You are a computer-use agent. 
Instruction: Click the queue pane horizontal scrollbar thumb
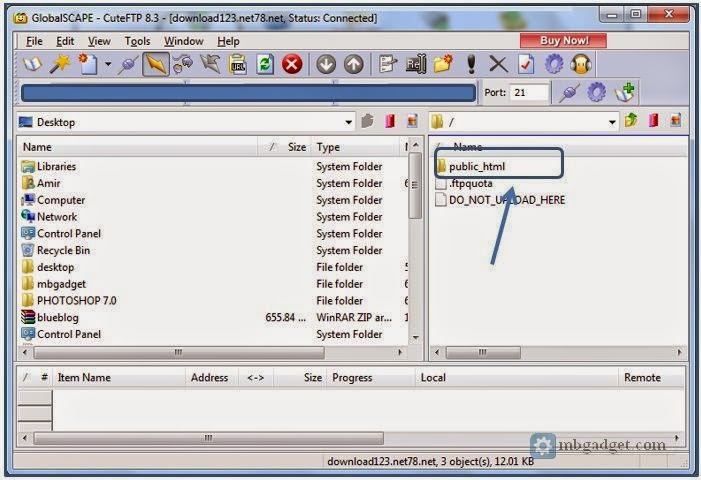coord(209,438)
